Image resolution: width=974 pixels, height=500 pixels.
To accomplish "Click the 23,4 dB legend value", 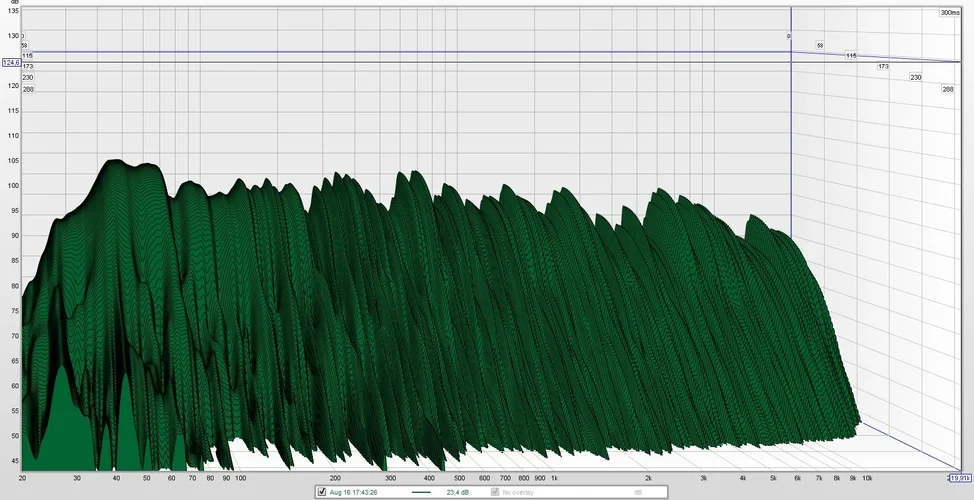I will pyautogui.click(x=458, y=492).
